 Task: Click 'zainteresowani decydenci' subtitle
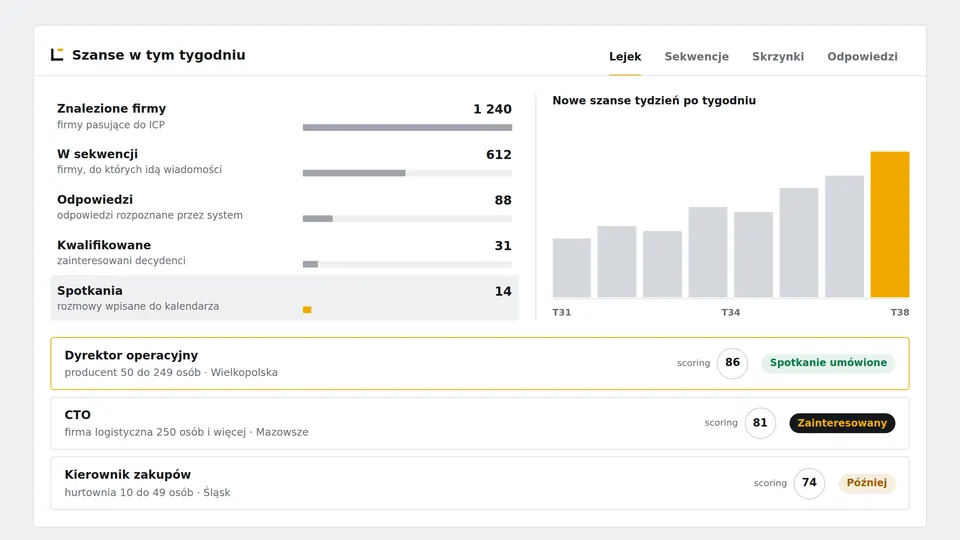pos(121,261)
